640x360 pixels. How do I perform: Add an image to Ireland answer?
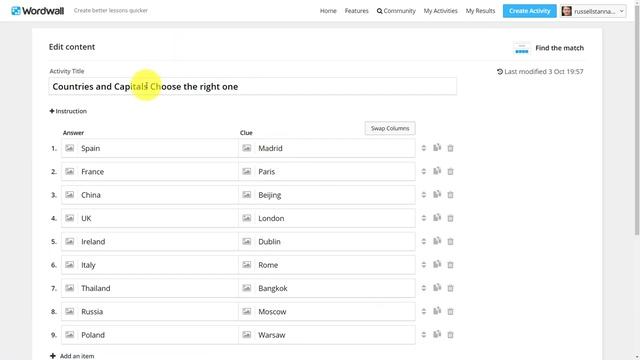click(x=70, y=242)
